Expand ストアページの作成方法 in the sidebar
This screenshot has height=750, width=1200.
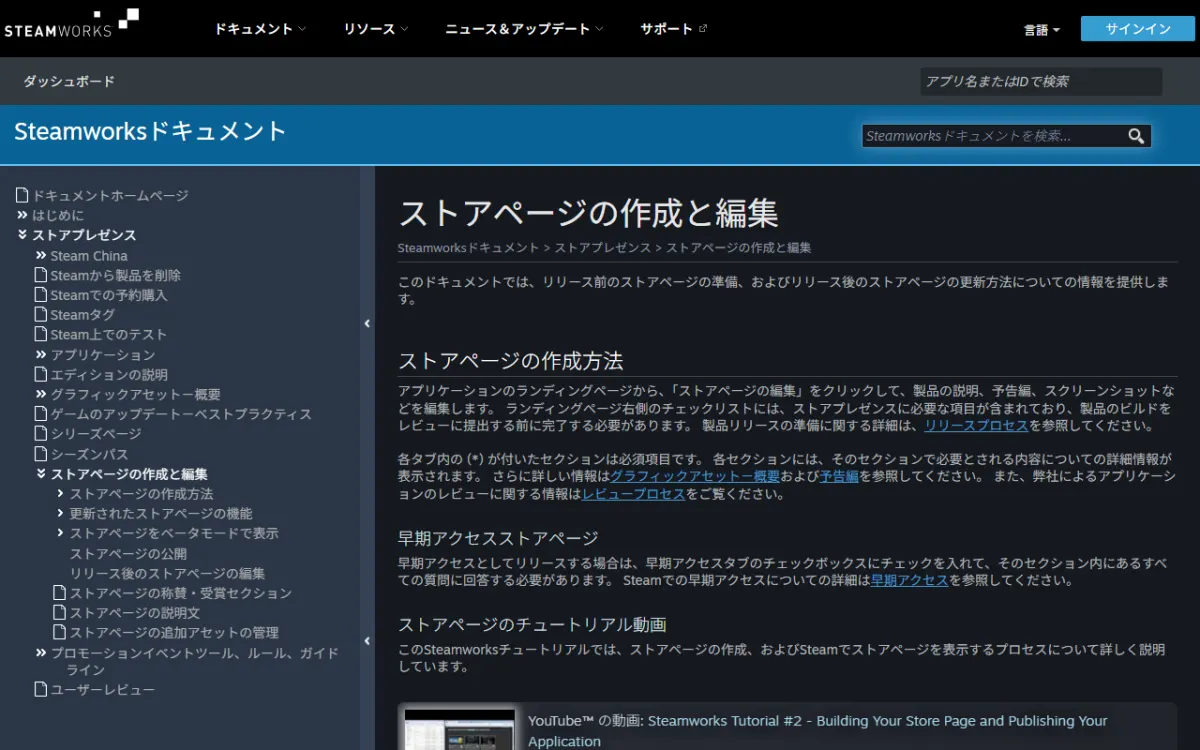point(60,493)
